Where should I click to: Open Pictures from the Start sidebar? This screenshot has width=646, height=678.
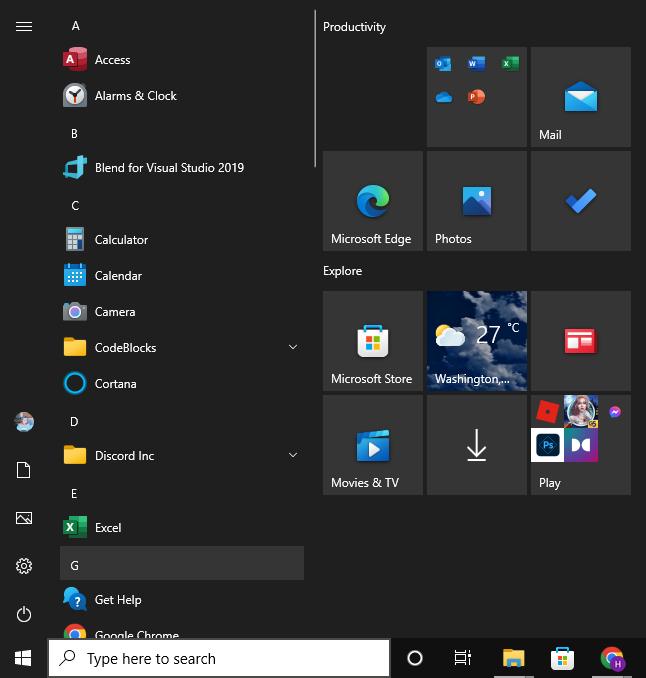coord(24,518)
